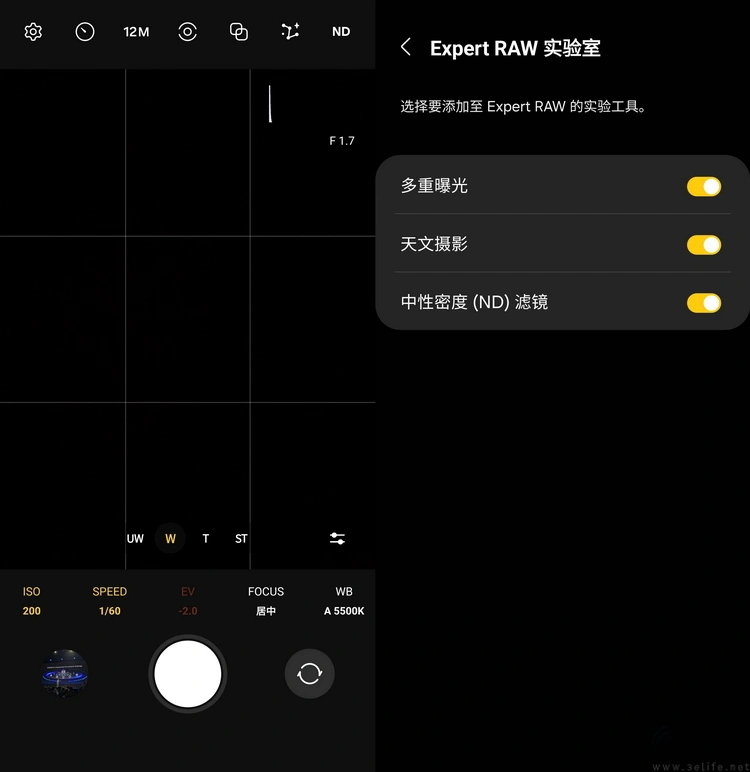The width and height of the screenshot is (750, 772).
Task: Open camera settings gear icon
Action: pos(33,32)
